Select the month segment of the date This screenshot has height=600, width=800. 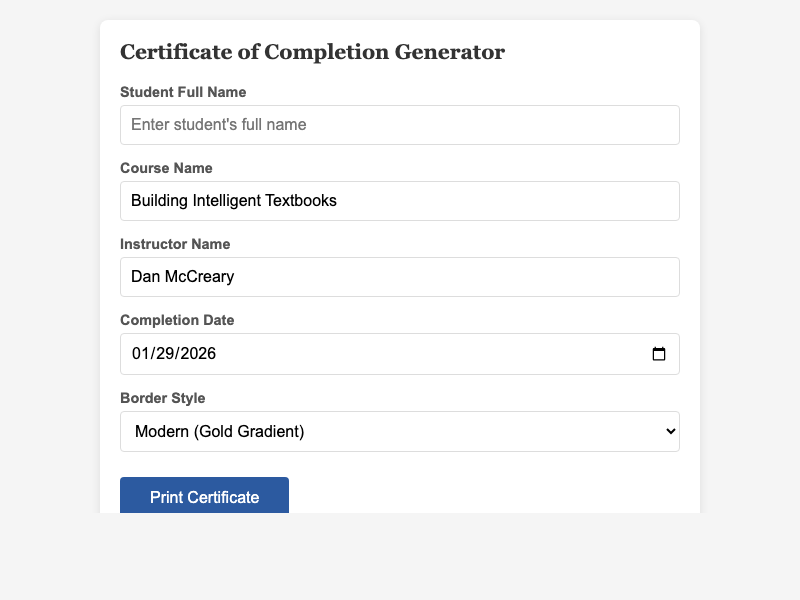click(x=139, y=354)
